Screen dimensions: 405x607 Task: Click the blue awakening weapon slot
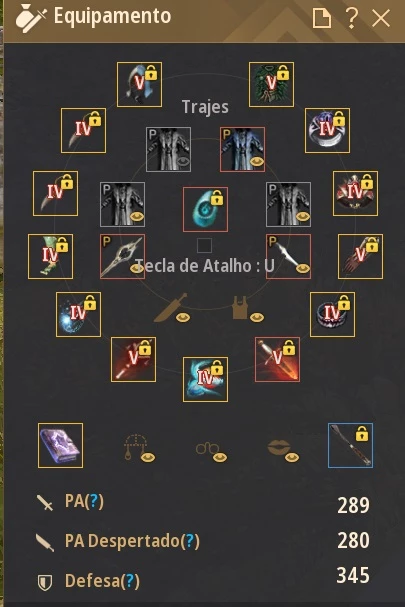(x=205, y=379)
